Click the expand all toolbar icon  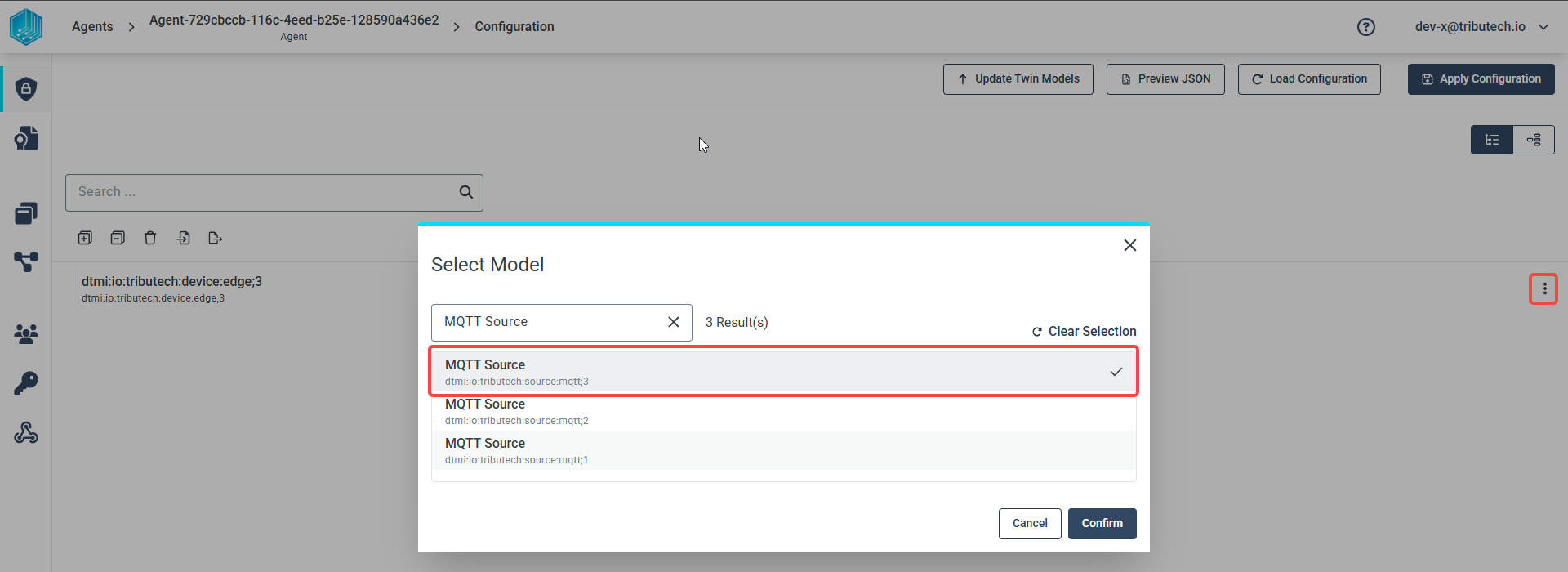tap(85, 238)
